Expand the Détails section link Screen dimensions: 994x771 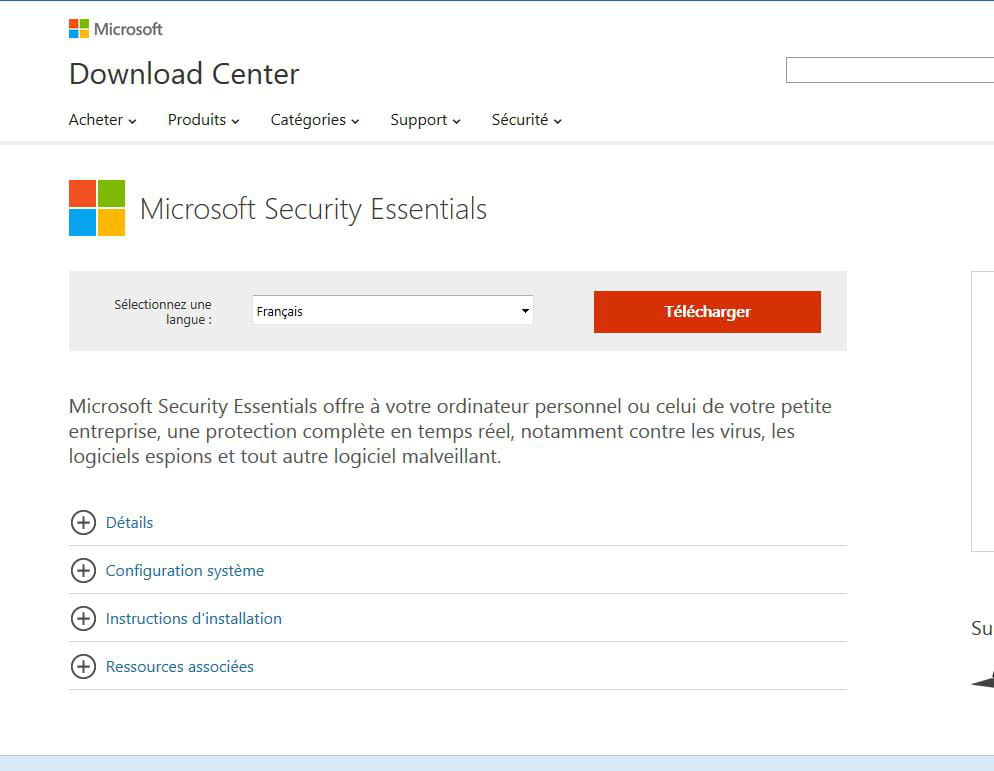pos(129,522)
